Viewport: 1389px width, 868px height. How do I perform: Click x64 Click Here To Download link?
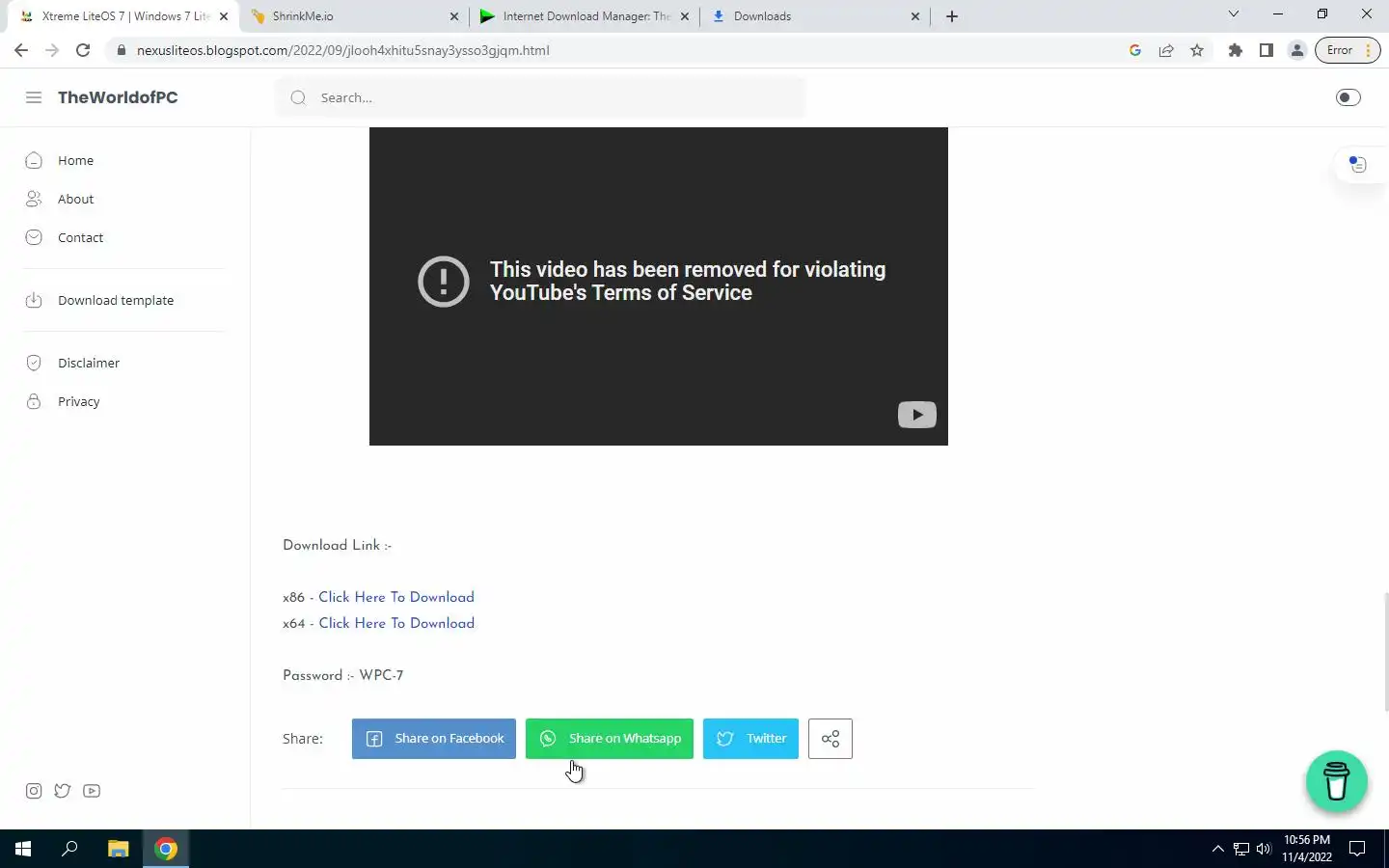[396, 623]
